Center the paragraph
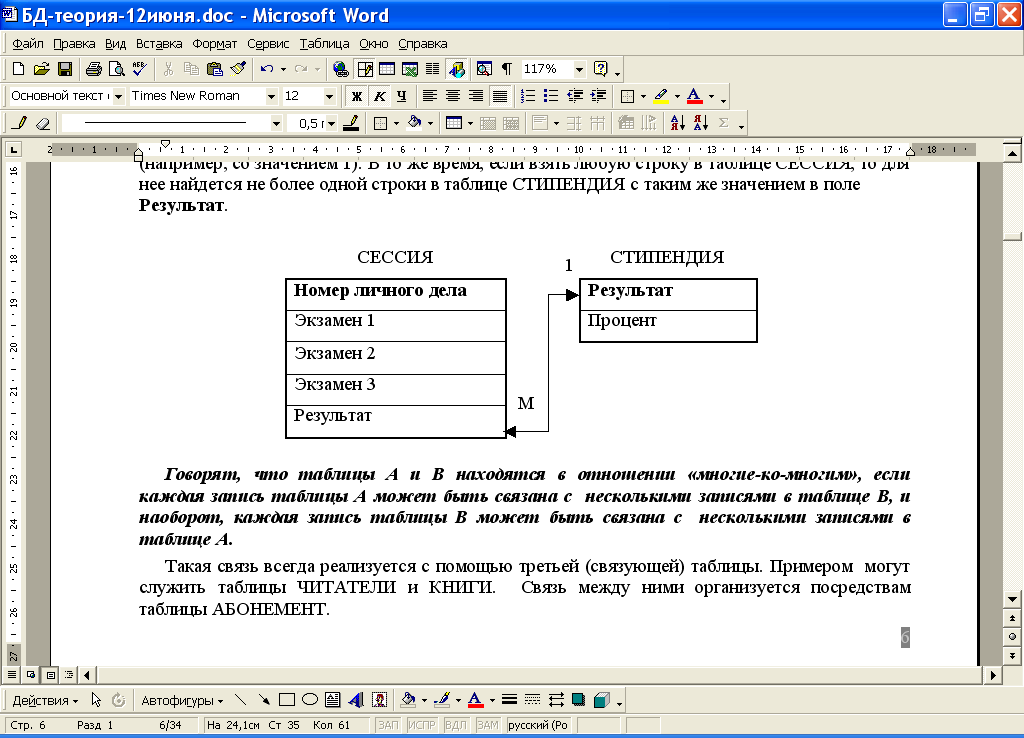Screen dimensions: 1024x738 453,96
